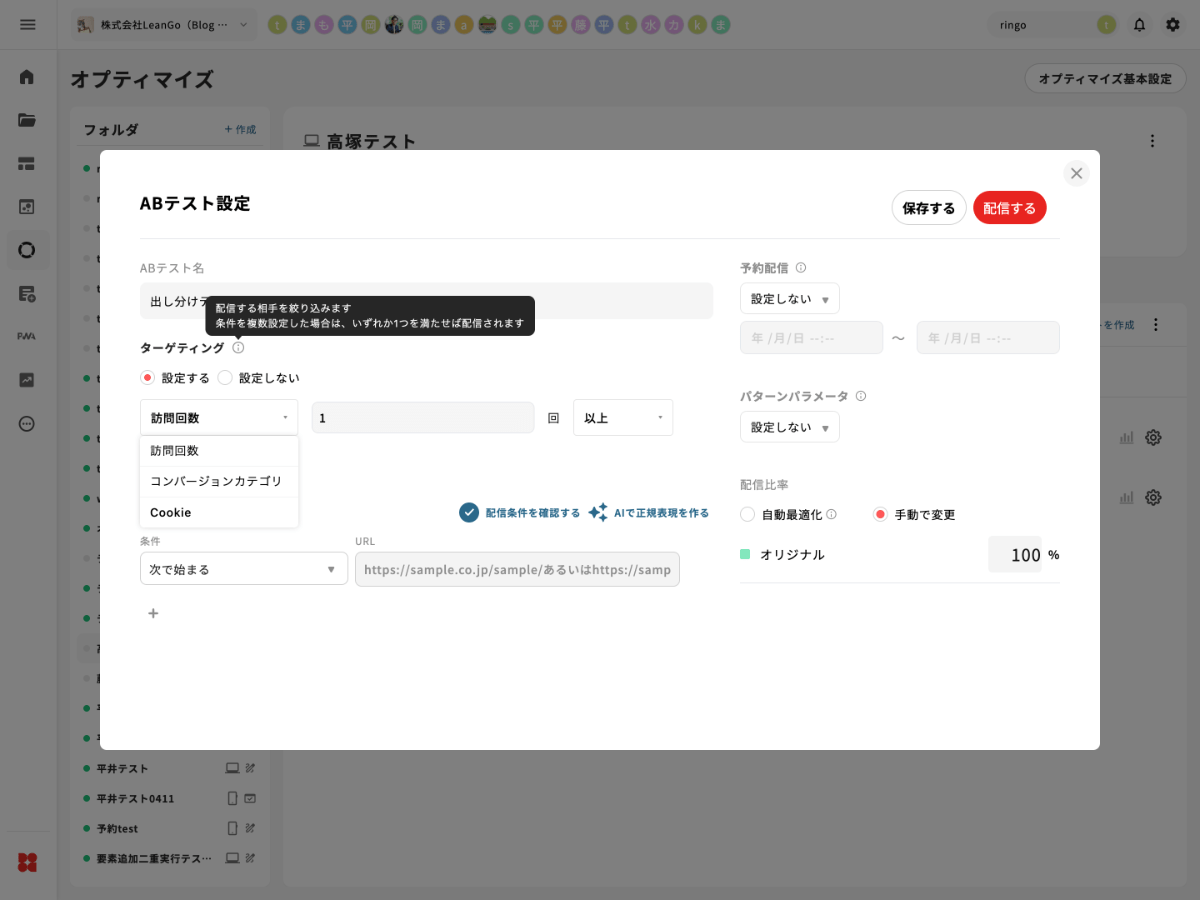Open the analytics chart icon in sidebar
This screenshot has height=900, width=1200.
click(27, 380)
